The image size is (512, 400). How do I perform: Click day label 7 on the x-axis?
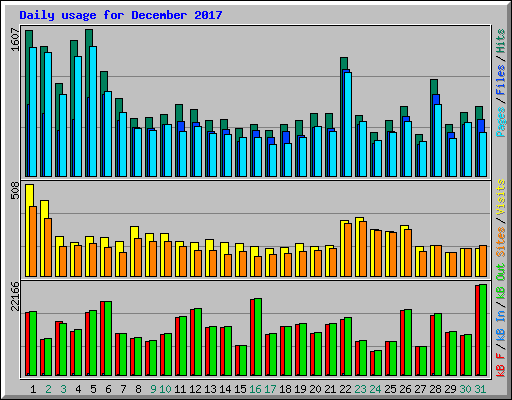123,389
